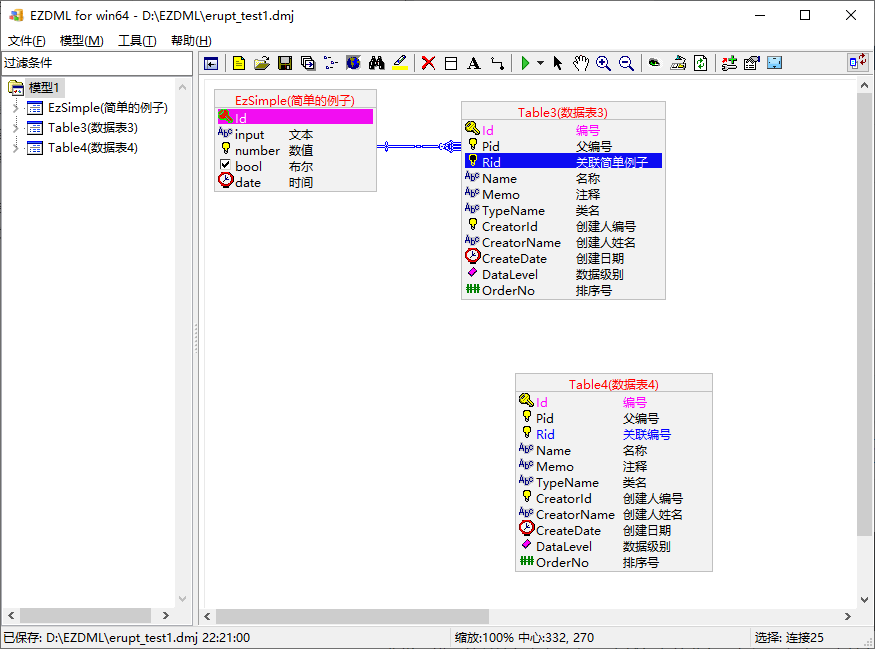Click the canvas vertical scrollbar down arrow
875x649 pixels.
[864, 600]
